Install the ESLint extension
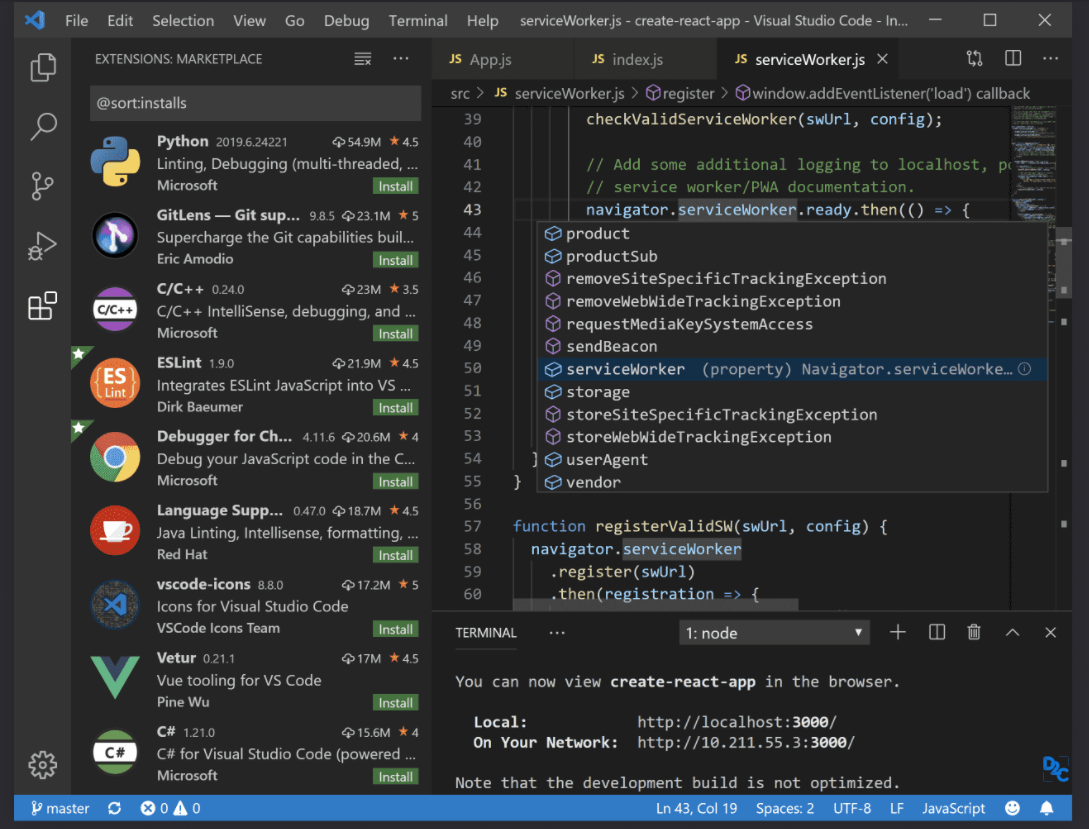The height and width of the screenshot is (829, 1089). 396,408
